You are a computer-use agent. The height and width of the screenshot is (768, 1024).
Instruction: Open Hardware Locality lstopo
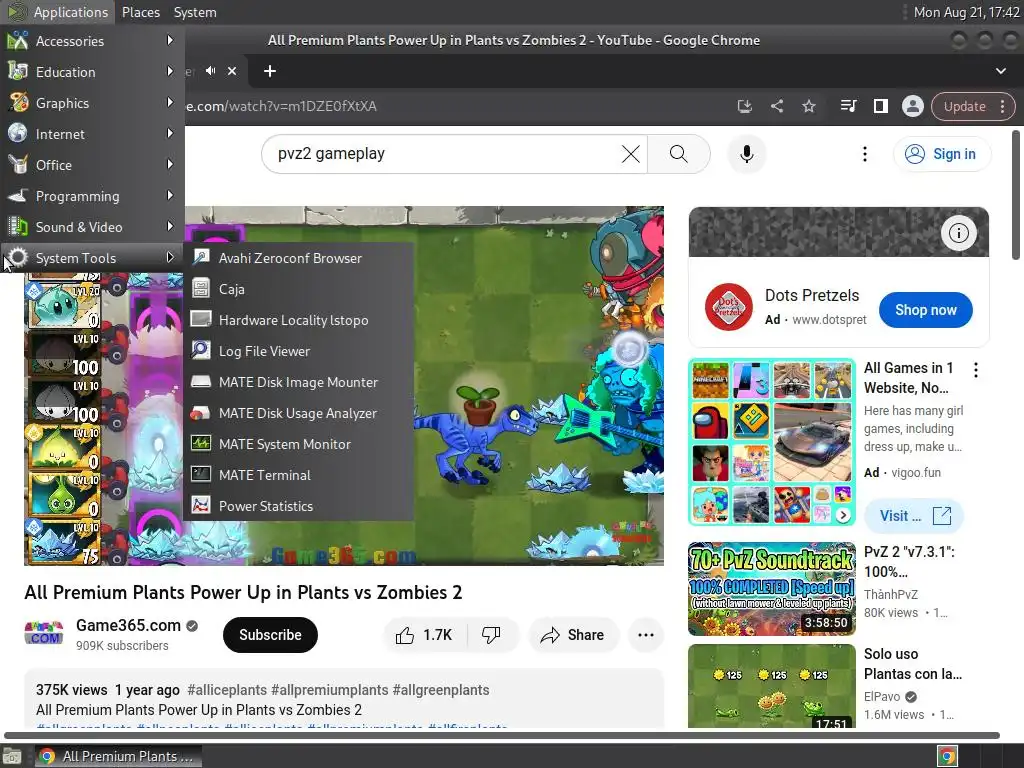coord(298,320)
